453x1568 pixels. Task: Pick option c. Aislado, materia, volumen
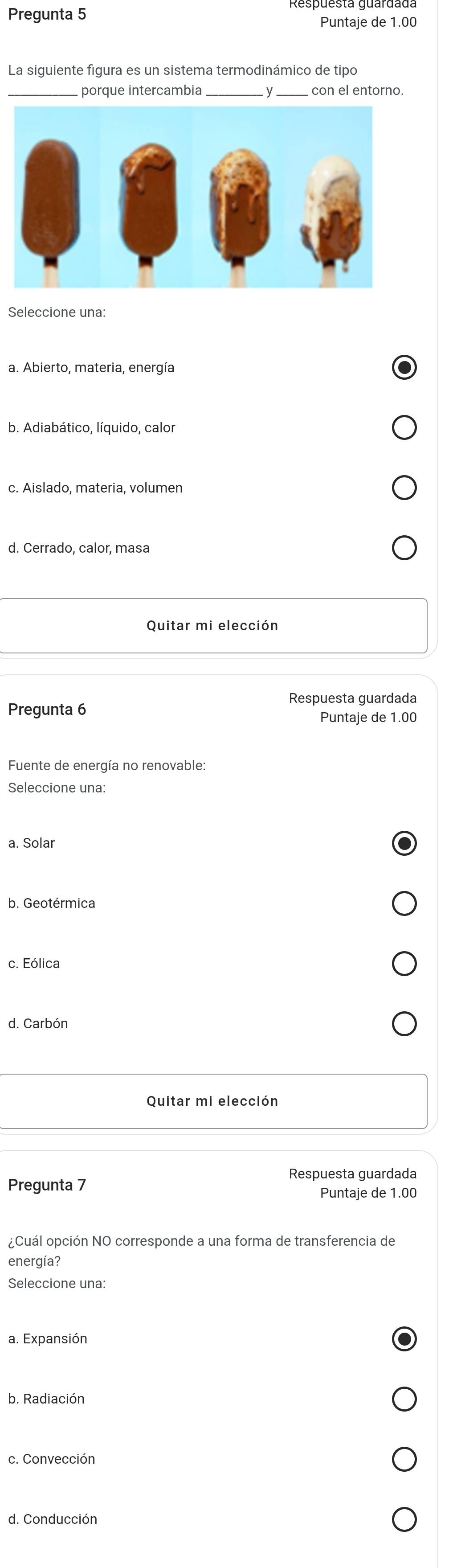click(404, 488)
